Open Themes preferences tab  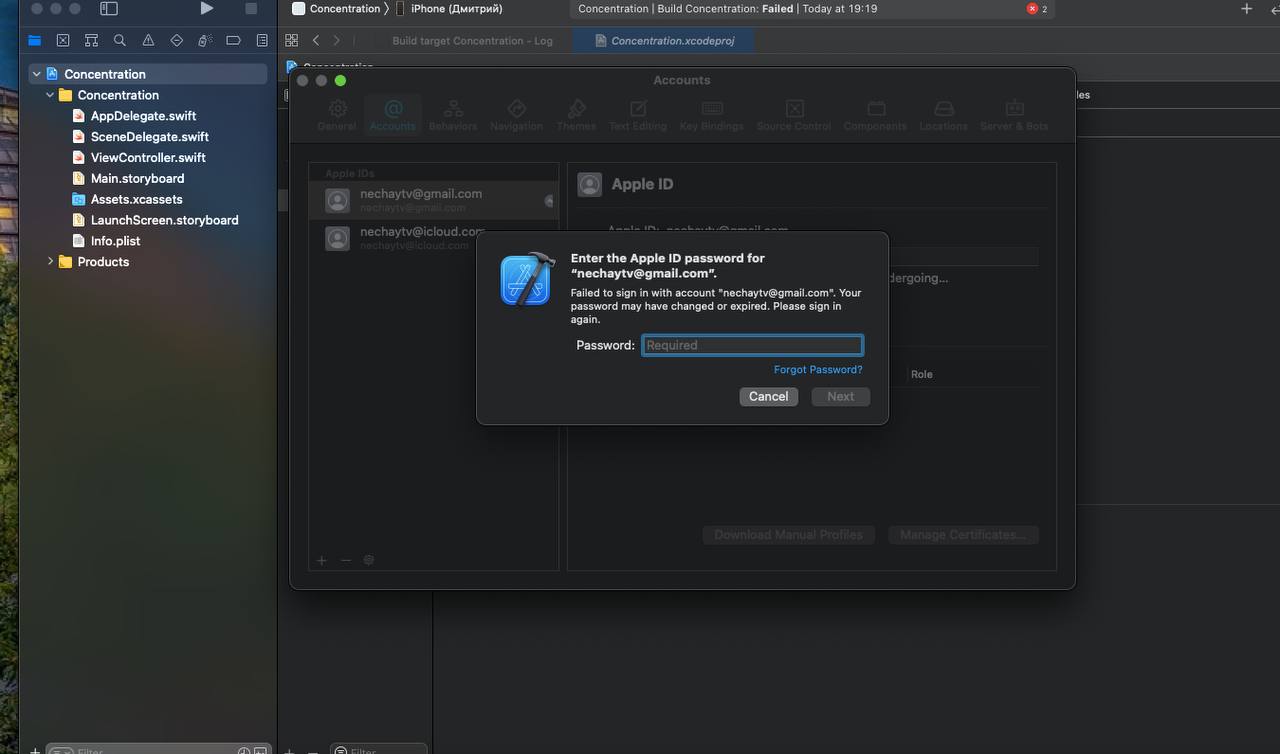[576, 115]
